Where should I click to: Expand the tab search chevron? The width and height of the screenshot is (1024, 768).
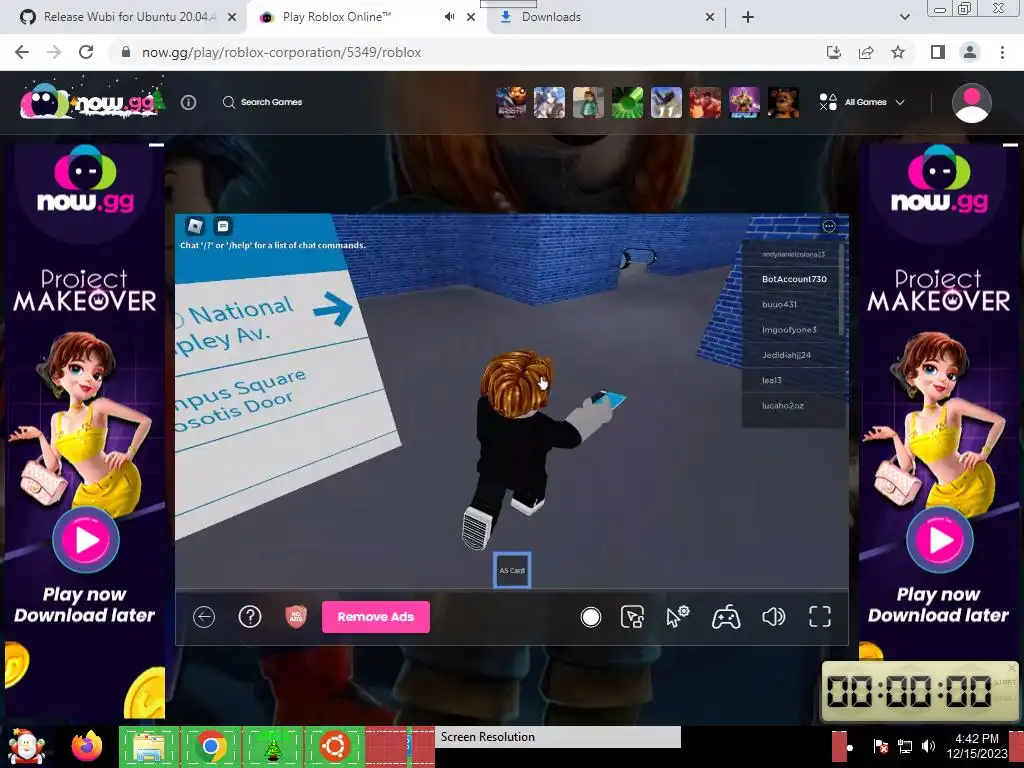click(904, 17)
